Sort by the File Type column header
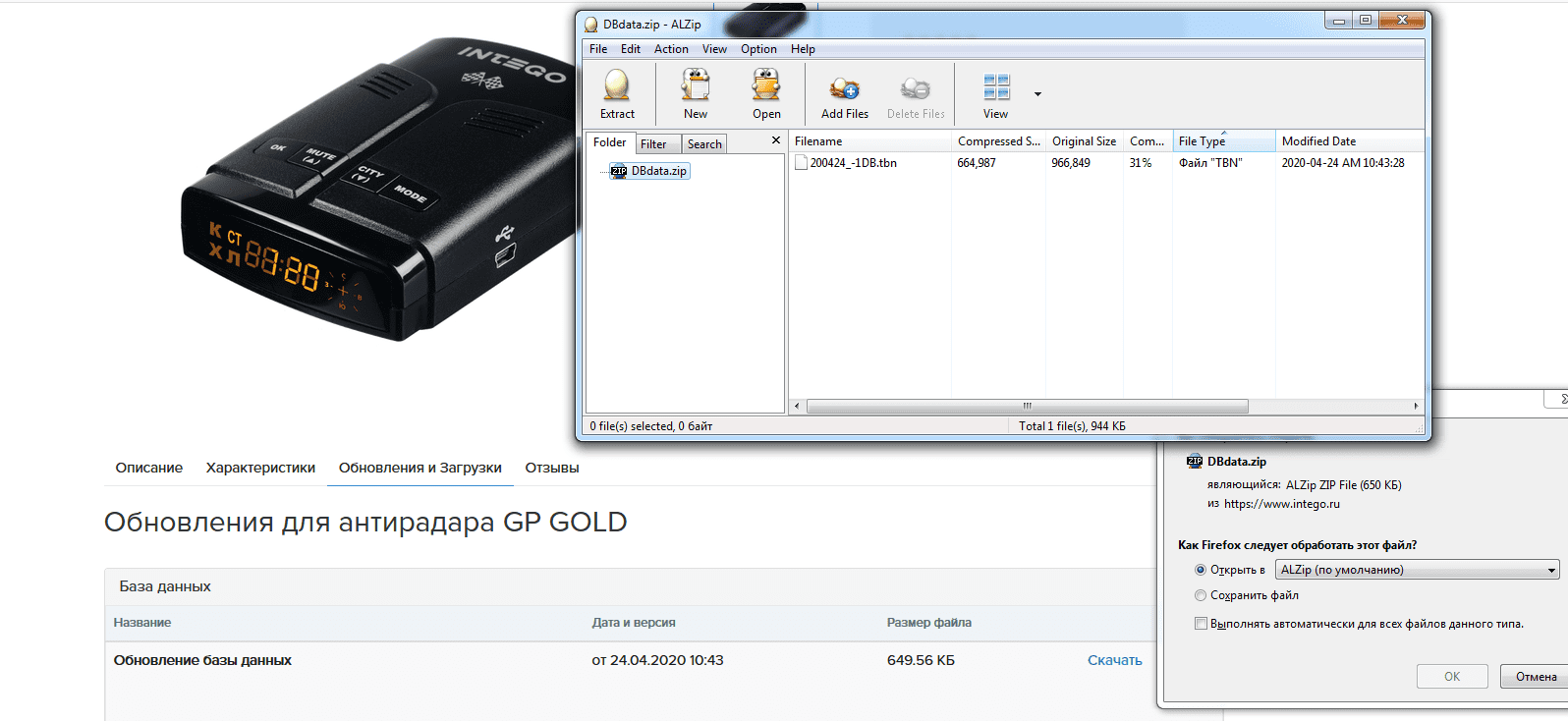Viewport: 1568px width, 721px height. (1203, 141)
